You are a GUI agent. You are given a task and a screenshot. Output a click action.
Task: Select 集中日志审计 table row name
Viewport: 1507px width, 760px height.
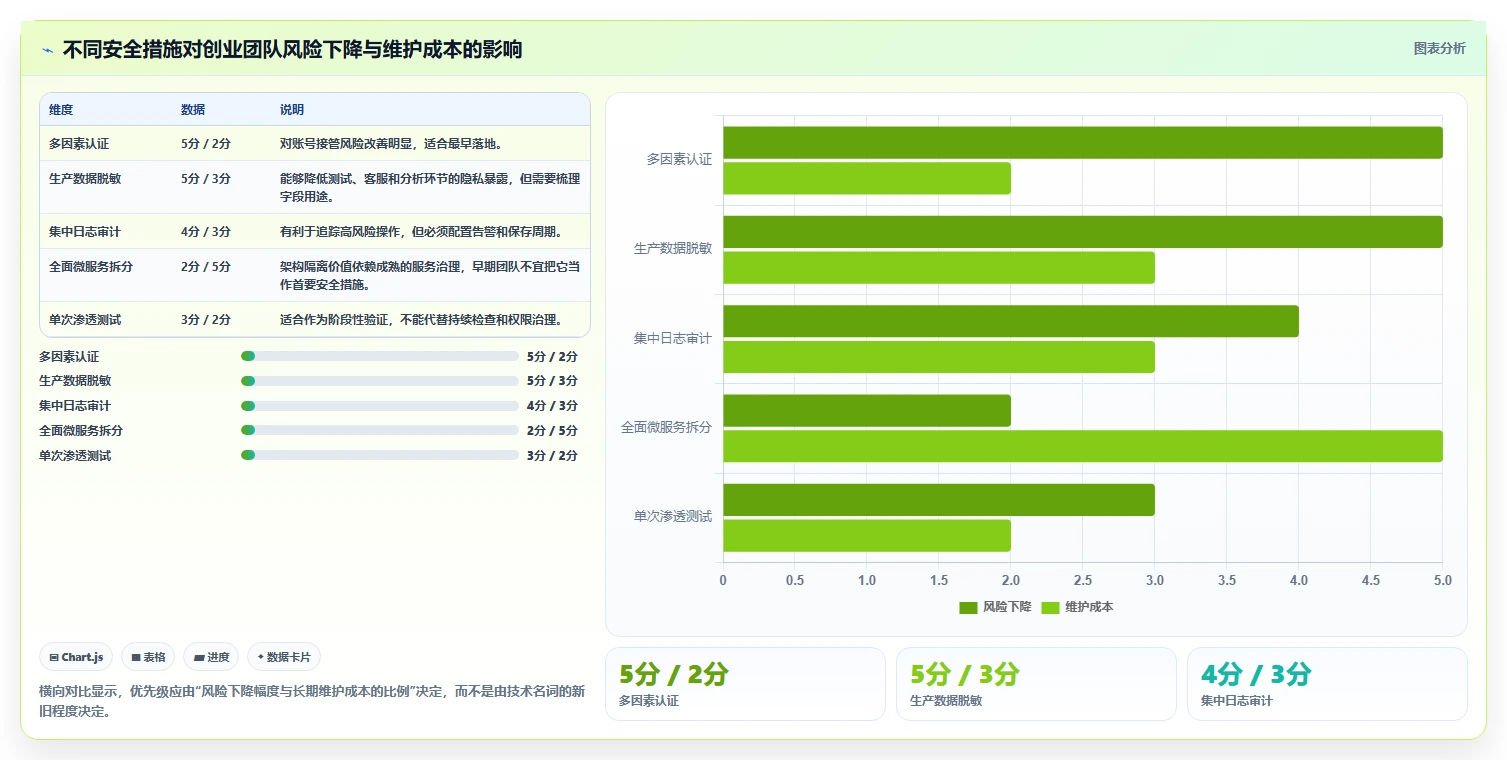(85, 231)
